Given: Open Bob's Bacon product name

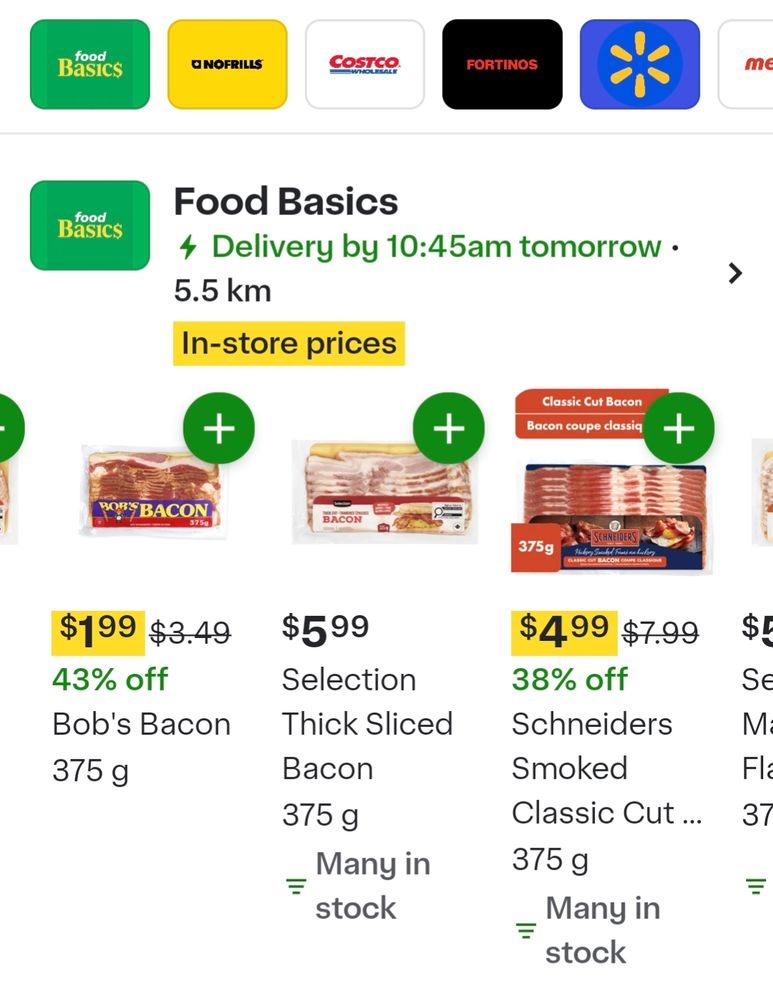Looking at the screenshot, I should [141, 724].
